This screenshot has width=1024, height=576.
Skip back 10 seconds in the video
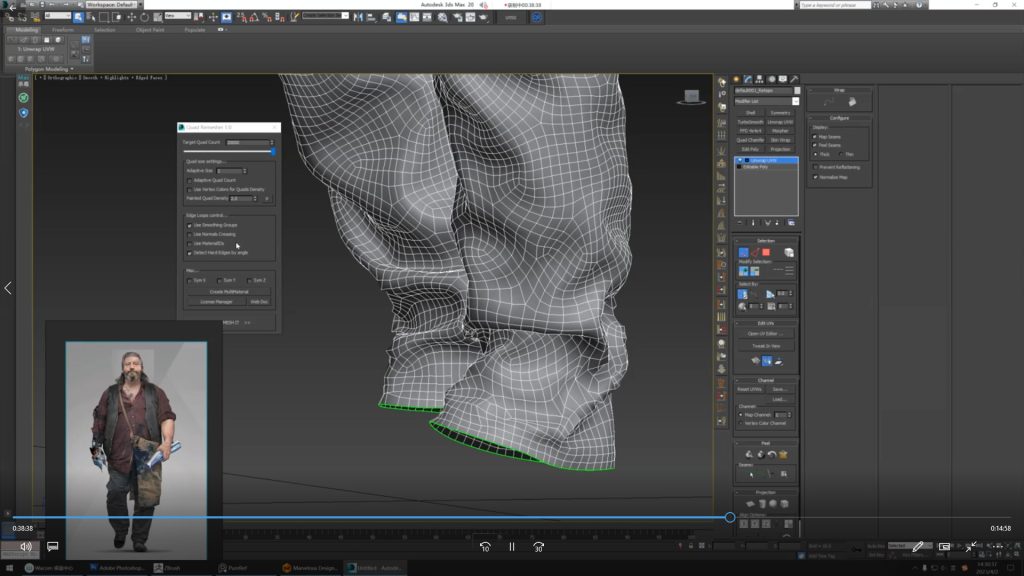[484, 547]
